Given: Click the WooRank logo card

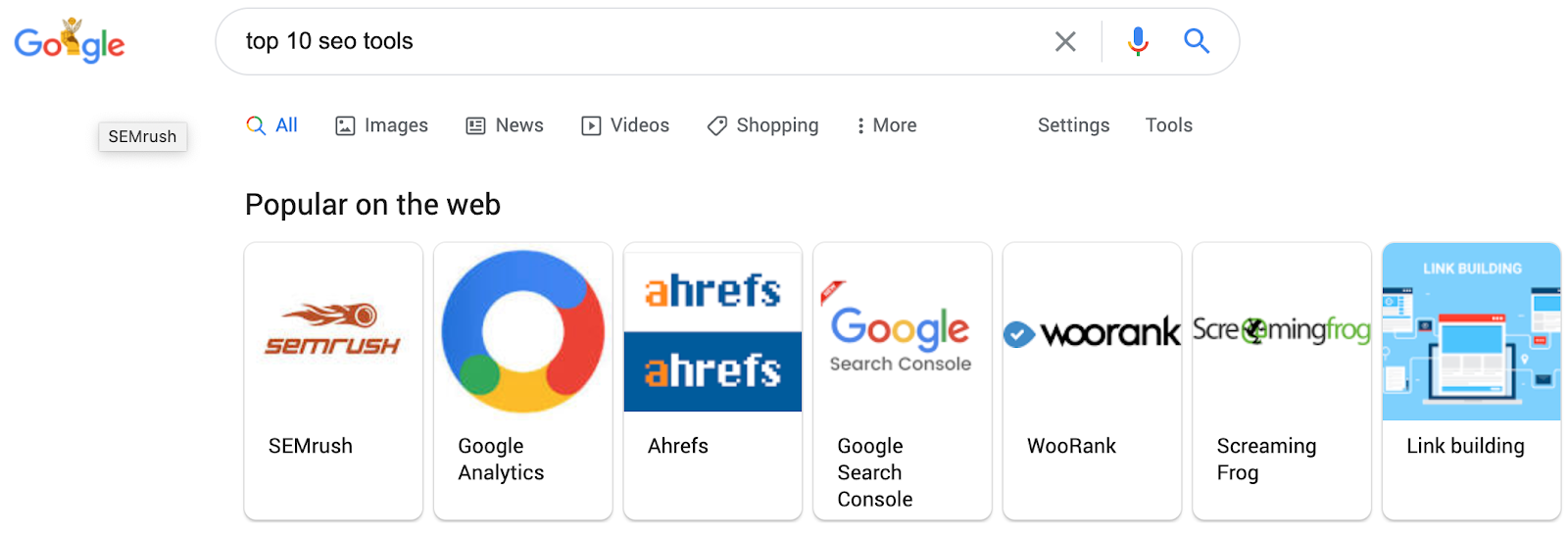Looking at the screenshot, I should pyautogui.click(x=1092, y=381).
